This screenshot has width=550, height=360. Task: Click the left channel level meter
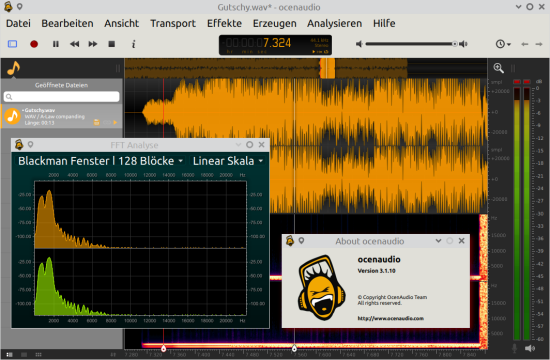[517, 214]
